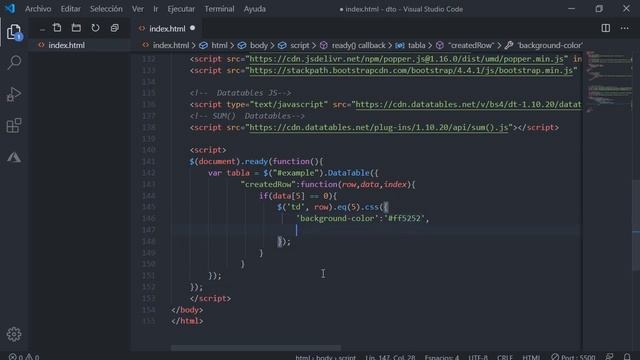Open the Archivo menu
Image resolution: width=640 pixels, height=360 pixels.
click(x=38, y=9)
